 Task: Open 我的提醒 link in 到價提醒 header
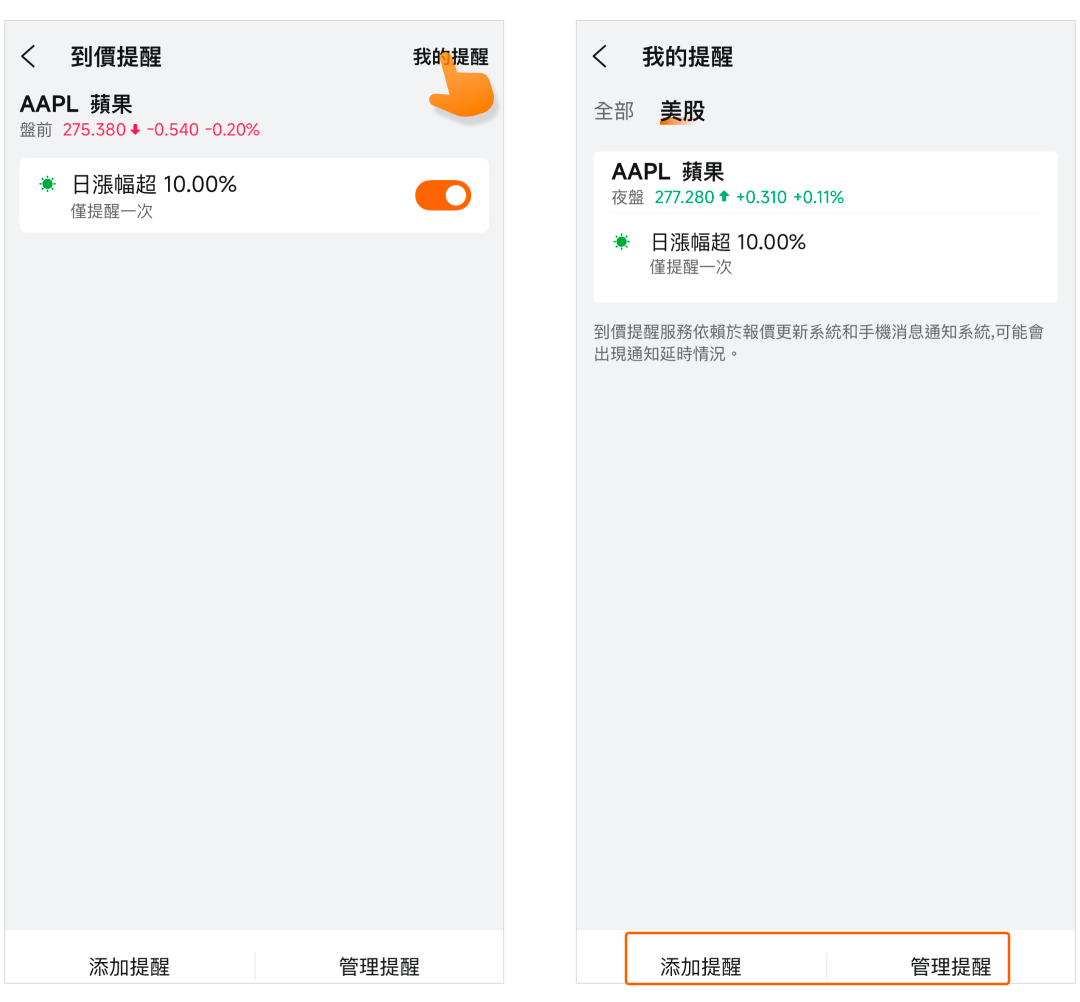(x=450, y=57)
